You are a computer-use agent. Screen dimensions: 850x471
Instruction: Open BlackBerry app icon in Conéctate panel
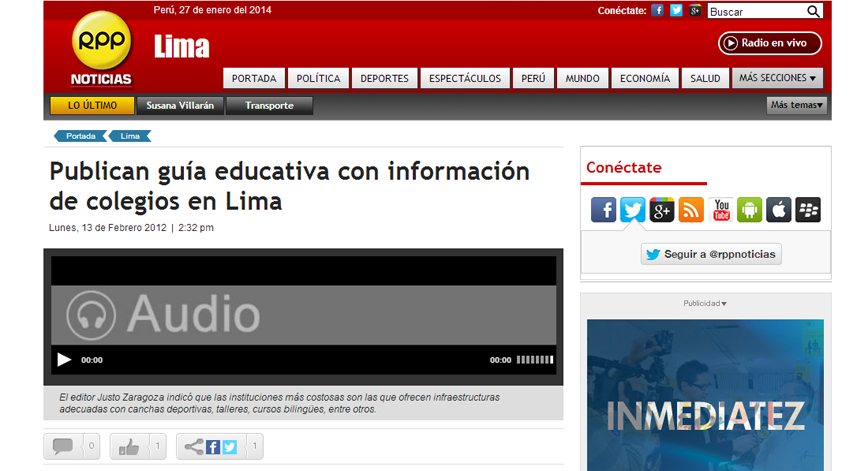click(808, 210)
